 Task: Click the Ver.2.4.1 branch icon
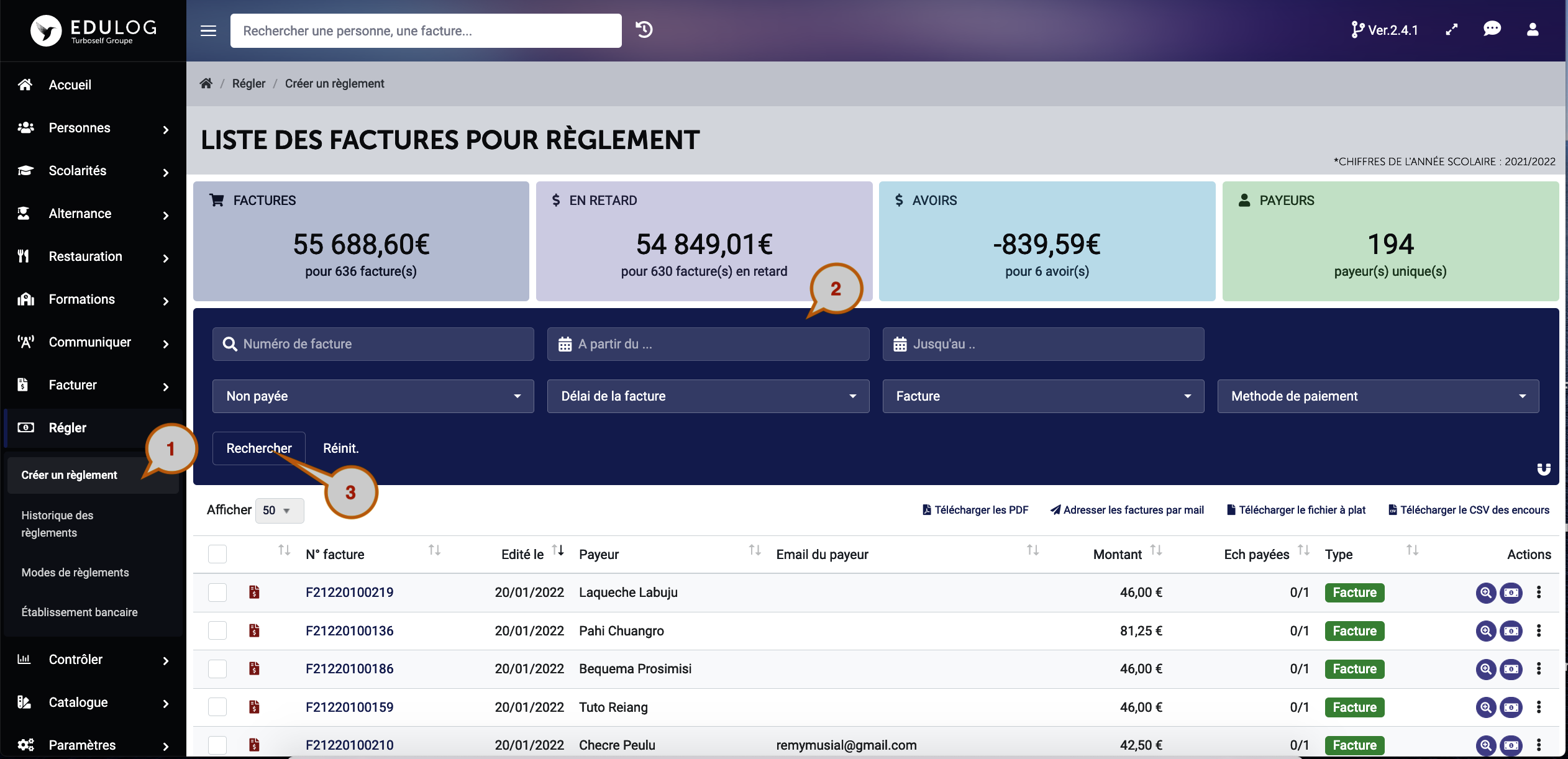click(1357, 30)
